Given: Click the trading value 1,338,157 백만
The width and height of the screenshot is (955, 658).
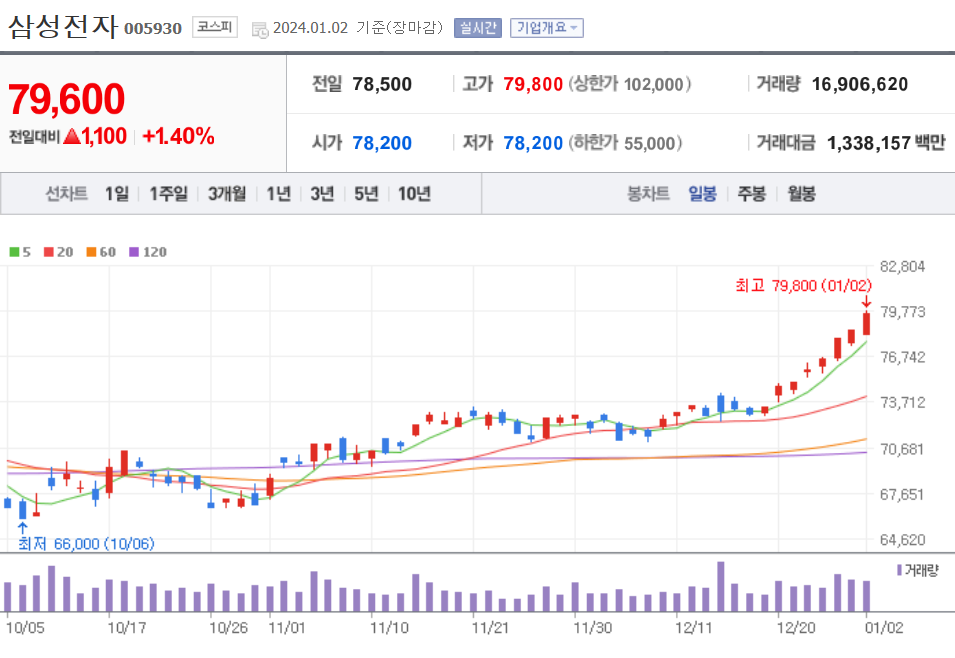Looking at the screenshot, I should 886,143.
